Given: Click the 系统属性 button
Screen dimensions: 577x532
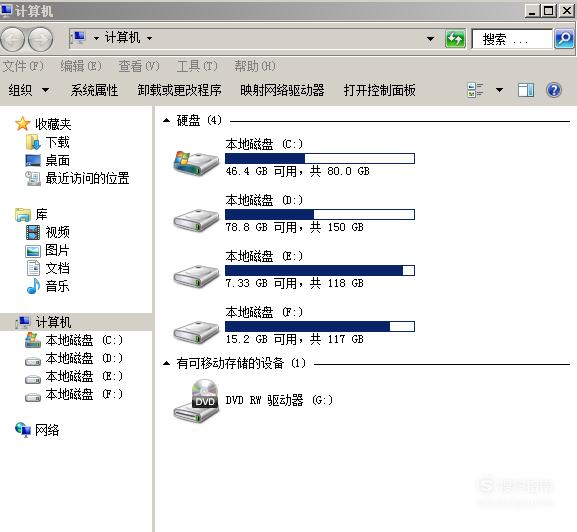Looking at the screenshot, I should [94, 90].
